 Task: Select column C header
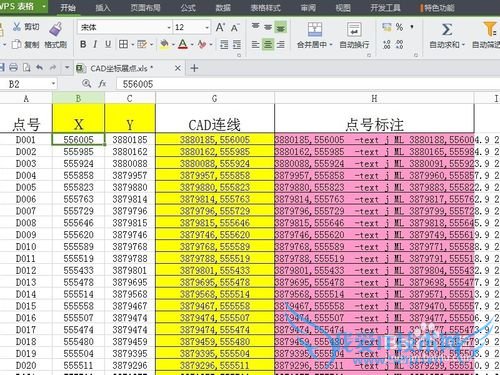click(130, 98)
